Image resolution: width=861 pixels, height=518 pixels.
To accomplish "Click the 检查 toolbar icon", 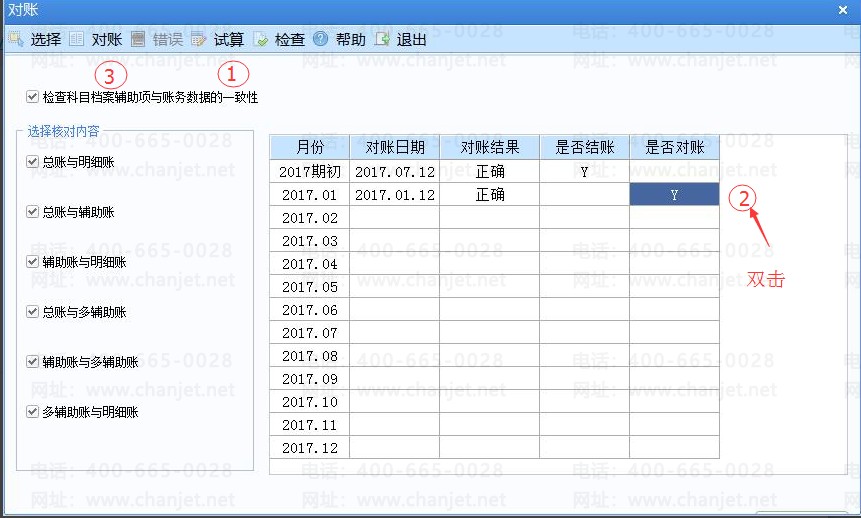I will [260, 40].
